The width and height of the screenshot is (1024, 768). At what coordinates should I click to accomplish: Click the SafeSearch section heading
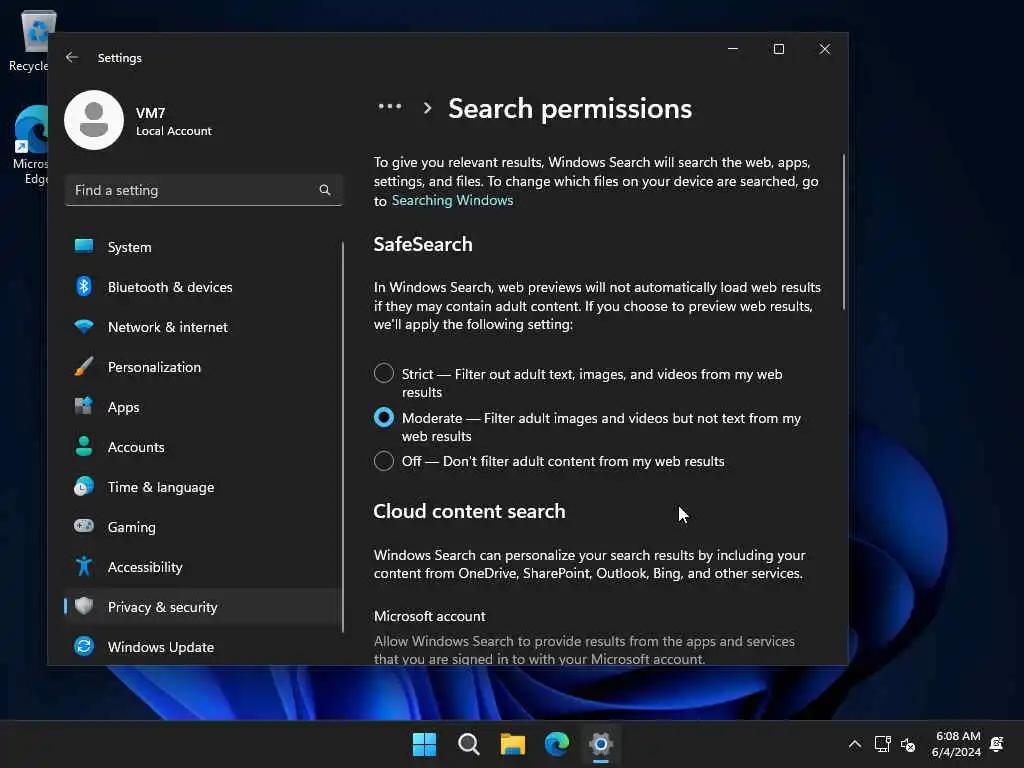(x=423, y=244)
